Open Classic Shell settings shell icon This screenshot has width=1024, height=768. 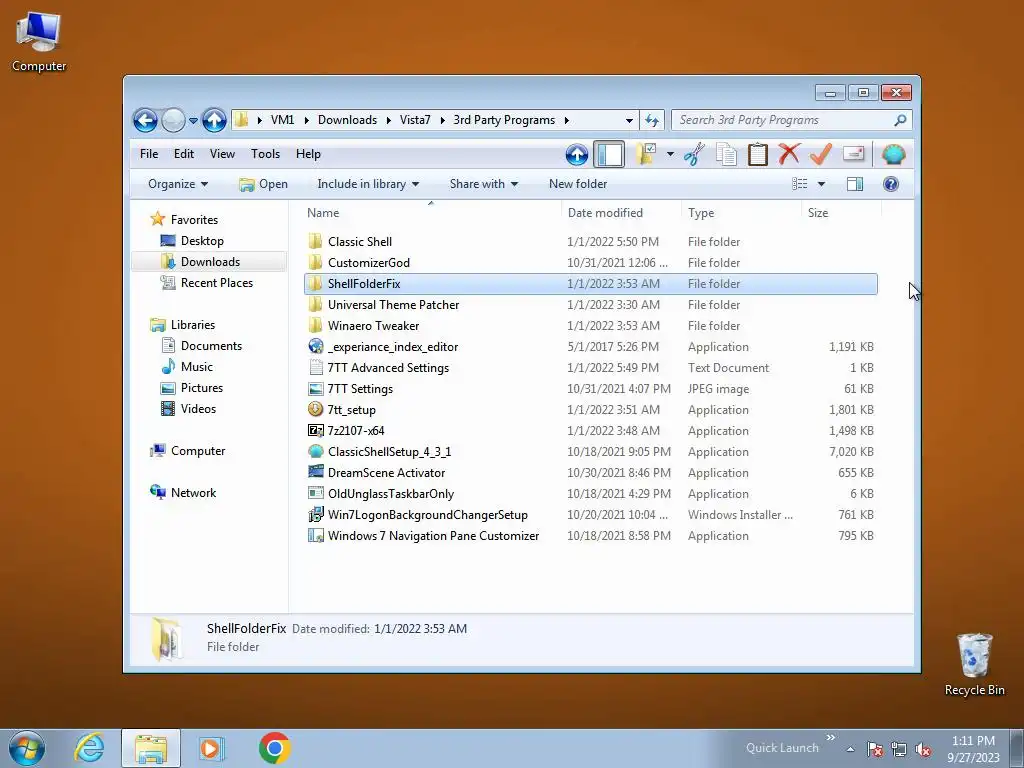coord(893,154)
